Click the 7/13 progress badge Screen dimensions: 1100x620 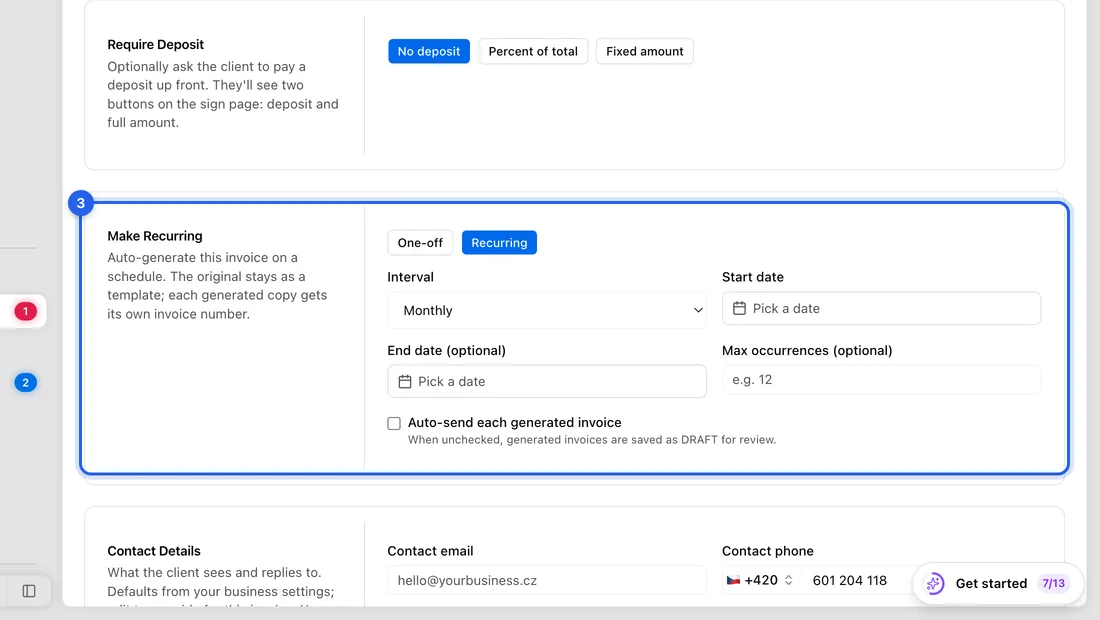[1054, 584]
